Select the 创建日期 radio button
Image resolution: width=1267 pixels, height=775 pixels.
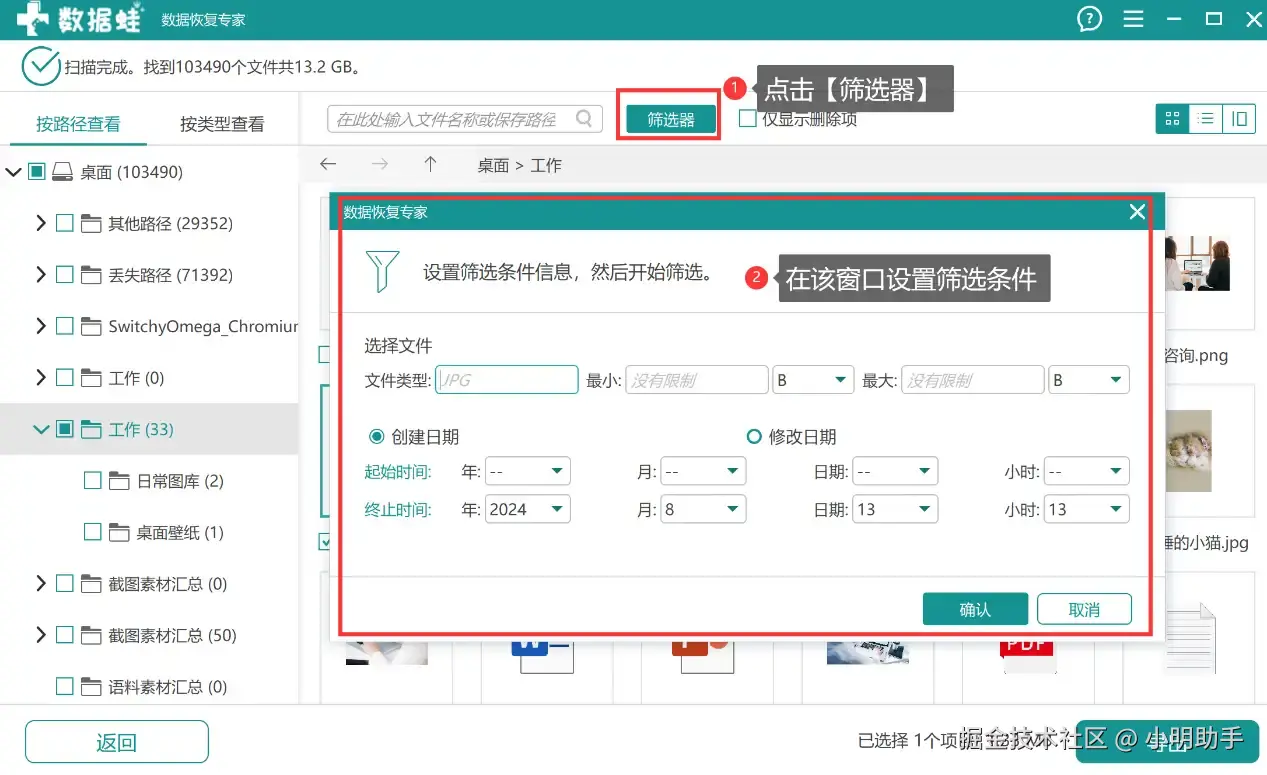tap(377, 437)
